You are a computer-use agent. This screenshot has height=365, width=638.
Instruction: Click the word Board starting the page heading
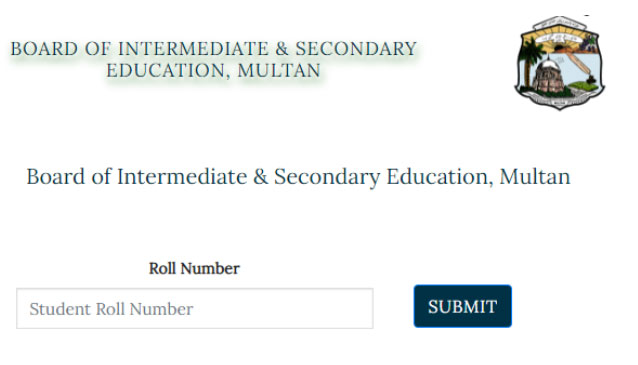click(x=56, y=177)
